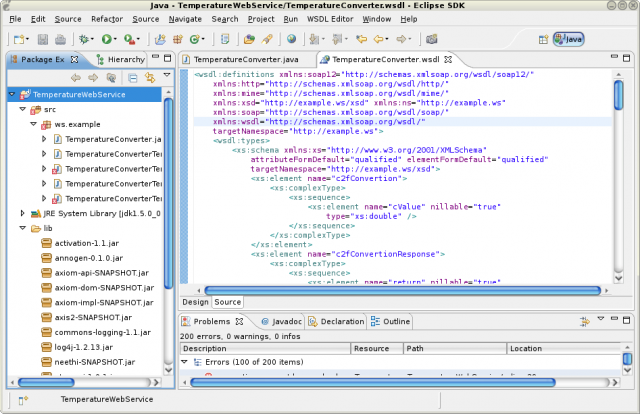Click the Last Edit Location icon

point(361,39)
